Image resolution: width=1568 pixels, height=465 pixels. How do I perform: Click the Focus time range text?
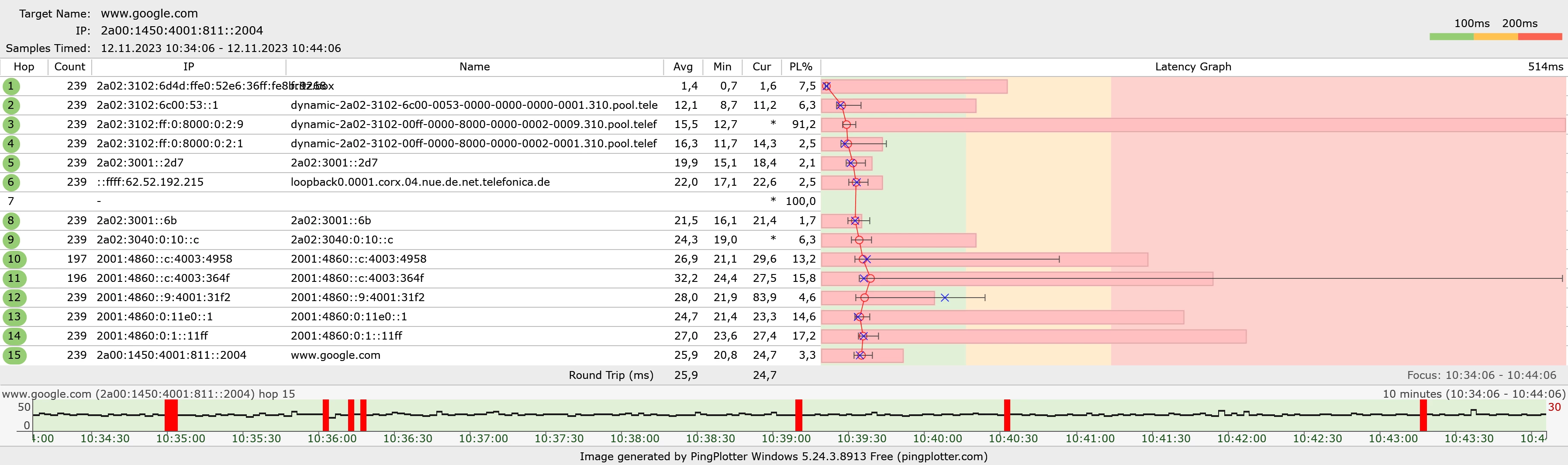(x=1482, y=375)
